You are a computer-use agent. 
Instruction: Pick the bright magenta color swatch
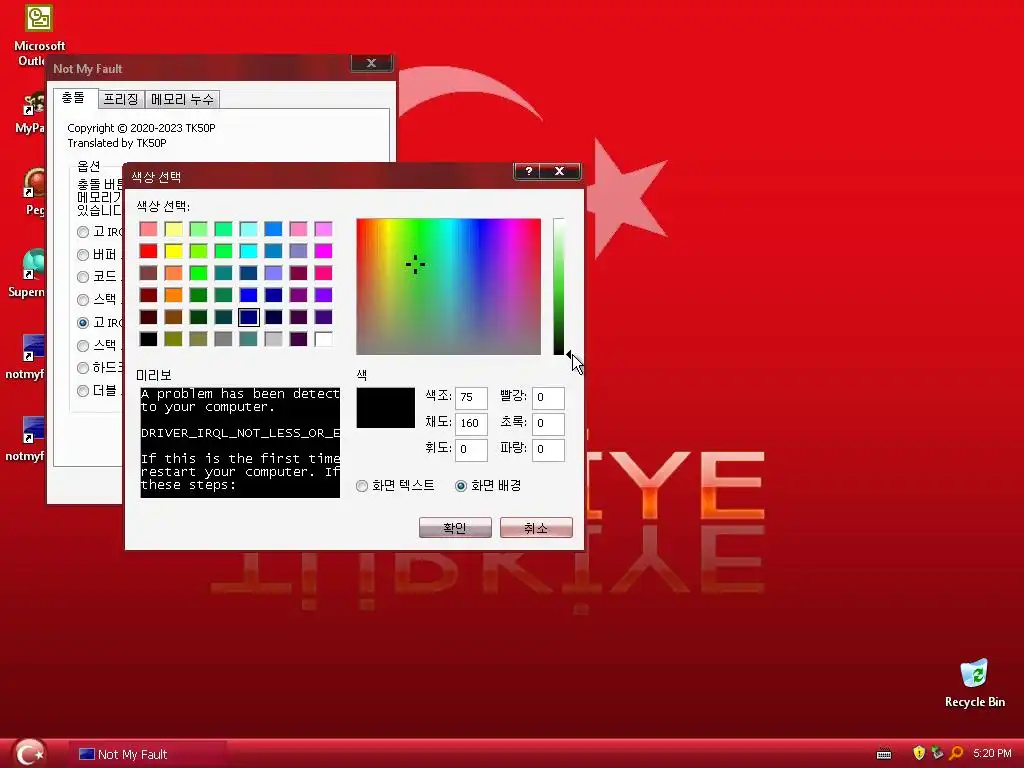tap(323, 251)
